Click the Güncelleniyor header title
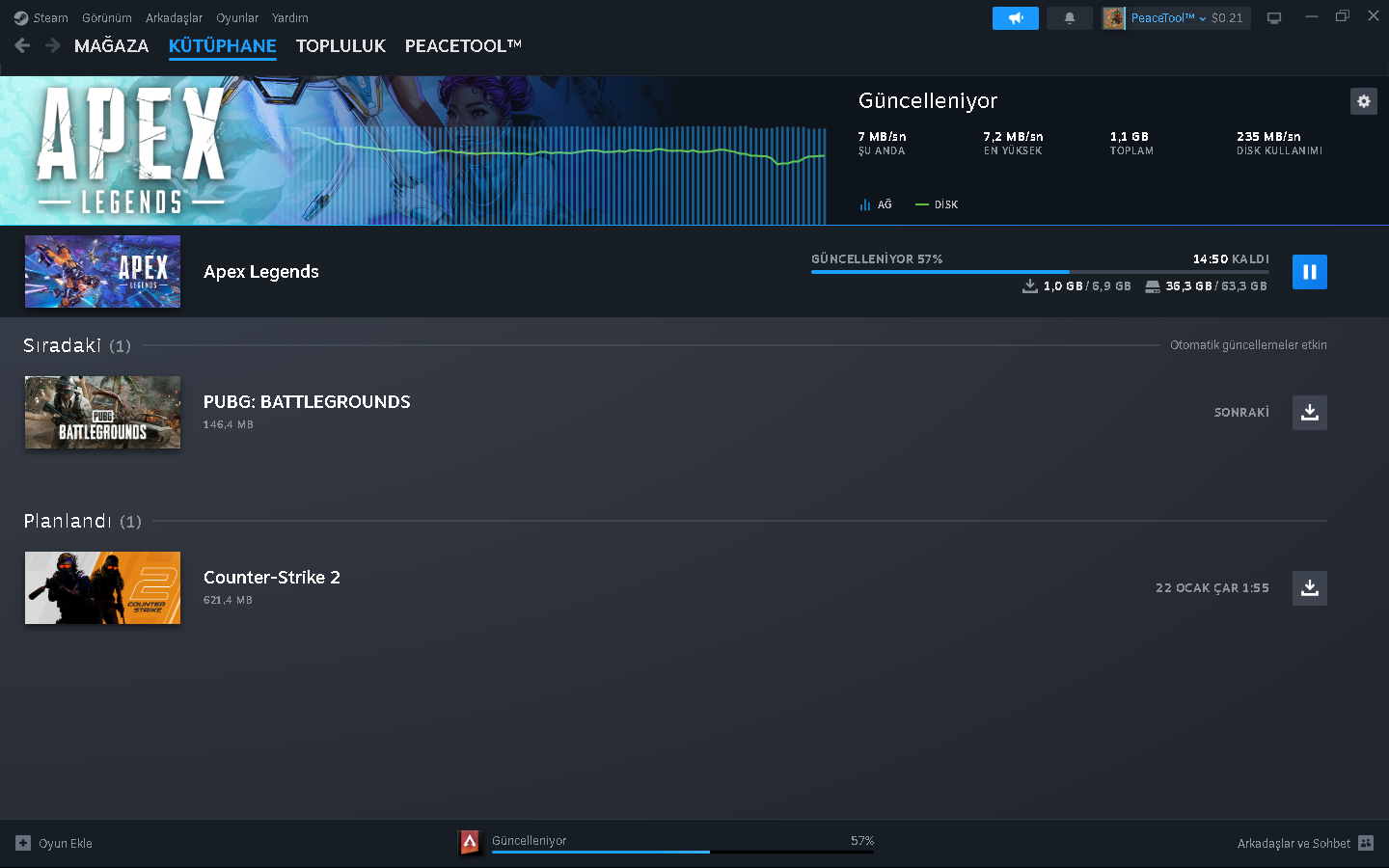 coord(928,101)
